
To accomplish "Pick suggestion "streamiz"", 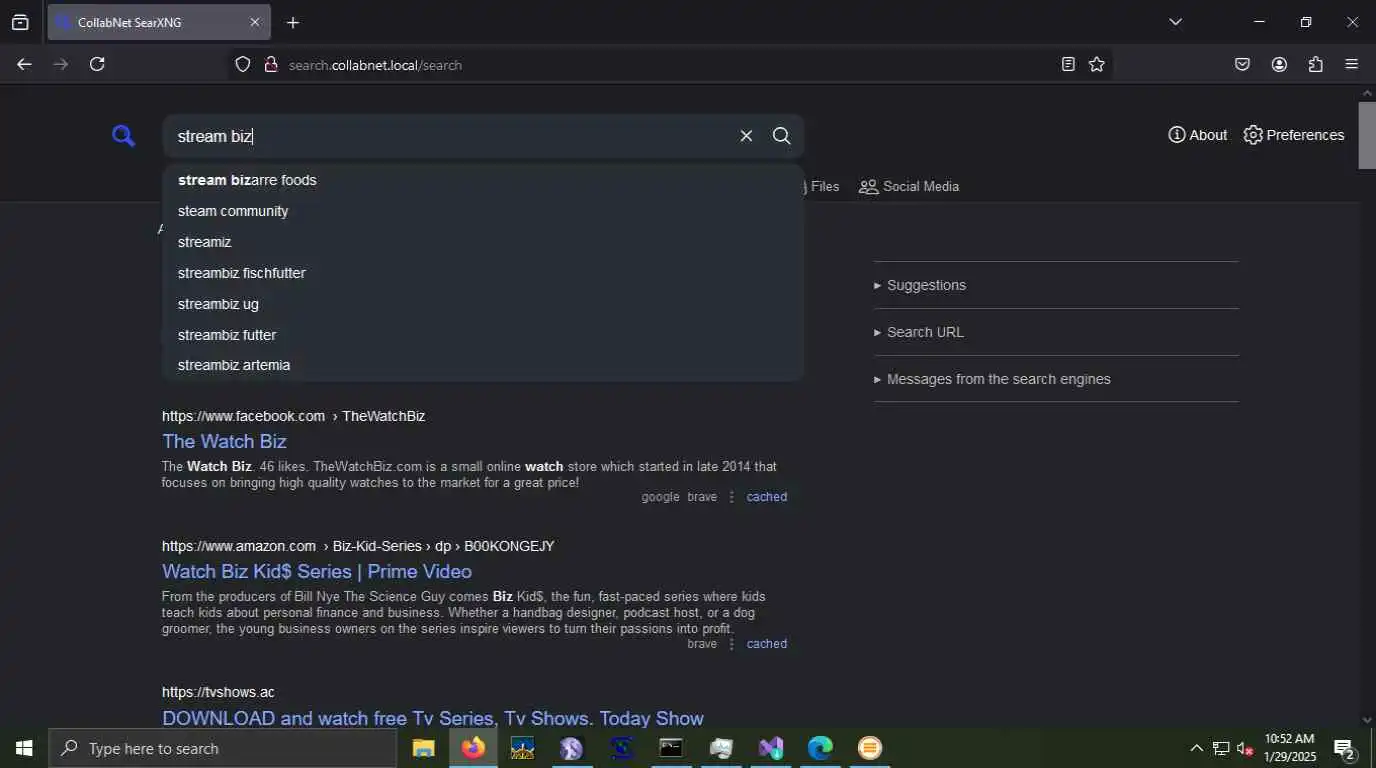I will [x=483, y=242].
